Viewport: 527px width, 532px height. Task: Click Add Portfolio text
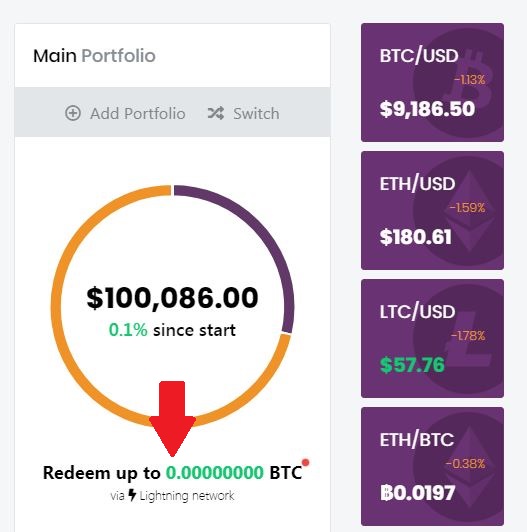[138, 113]
